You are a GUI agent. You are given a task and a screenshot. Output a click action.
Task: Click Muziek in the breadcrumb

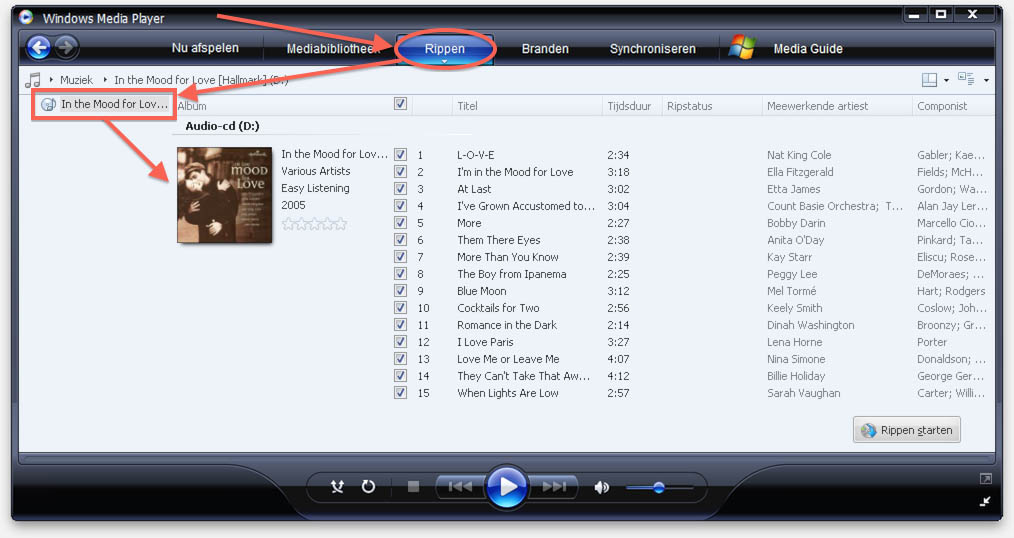click(76, 80)
